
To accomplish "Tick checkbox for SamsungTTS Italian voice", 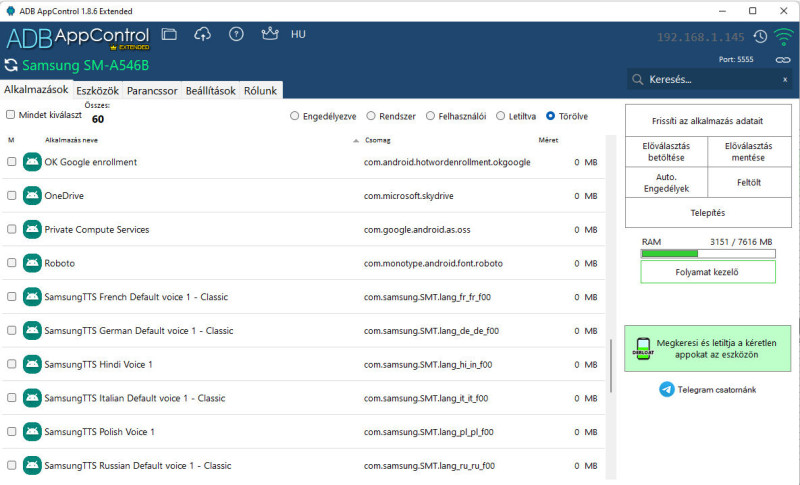I will tap(11, 397).
